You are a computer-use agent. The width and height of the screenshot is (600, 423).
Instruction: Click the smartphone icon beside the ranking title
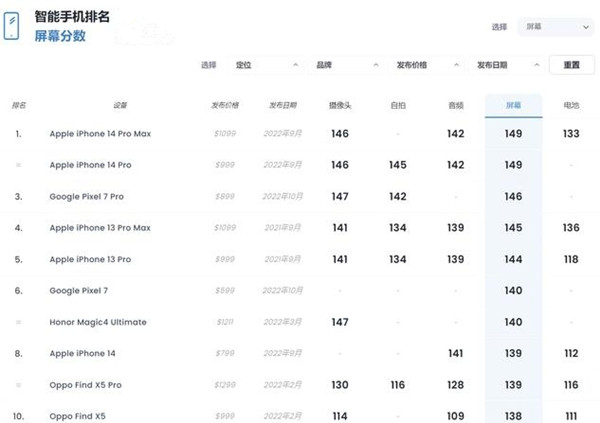pyautogui.click(x=13, y=26)
